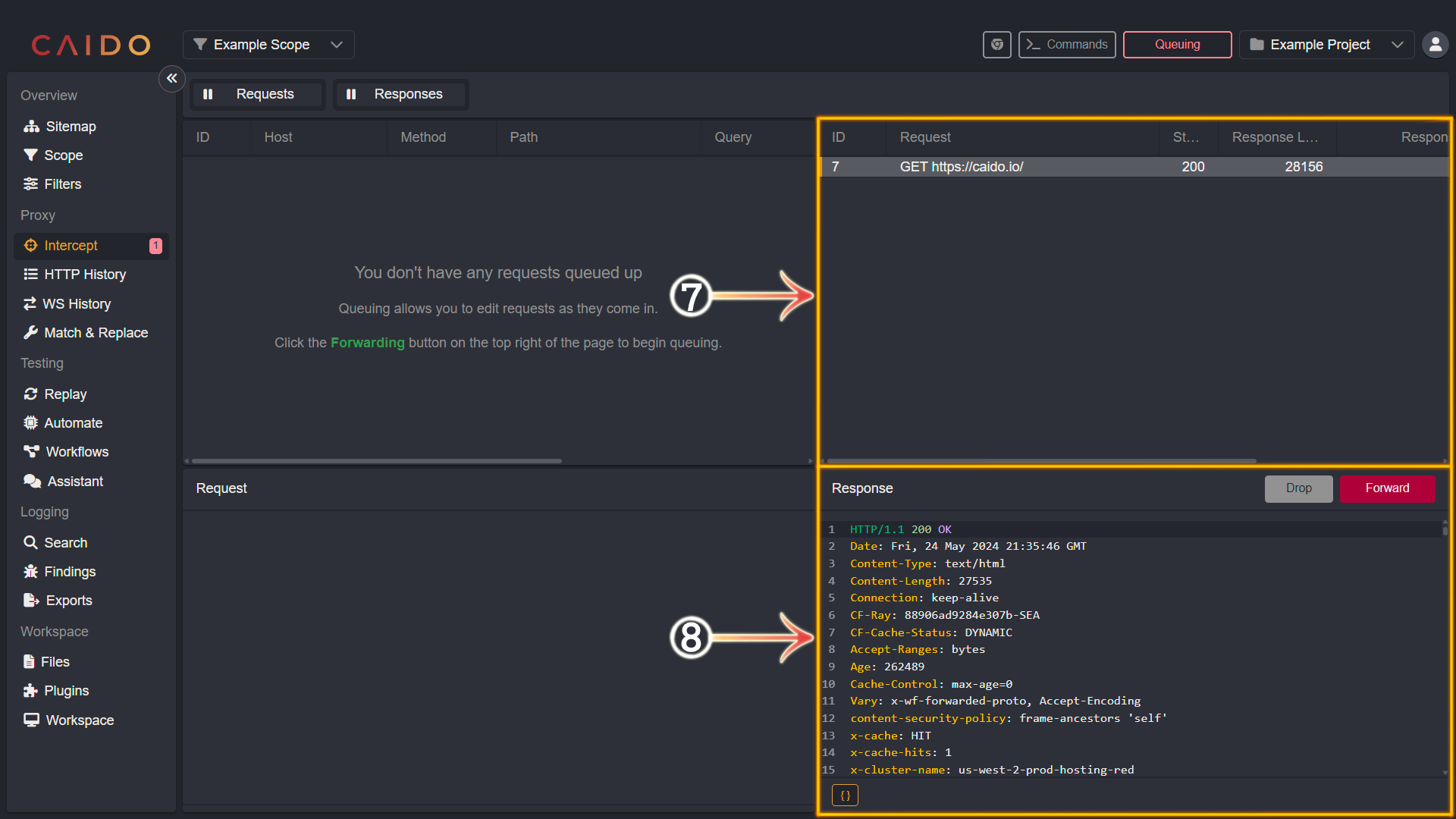Open Automate in the sidebar

pos(91,423)
